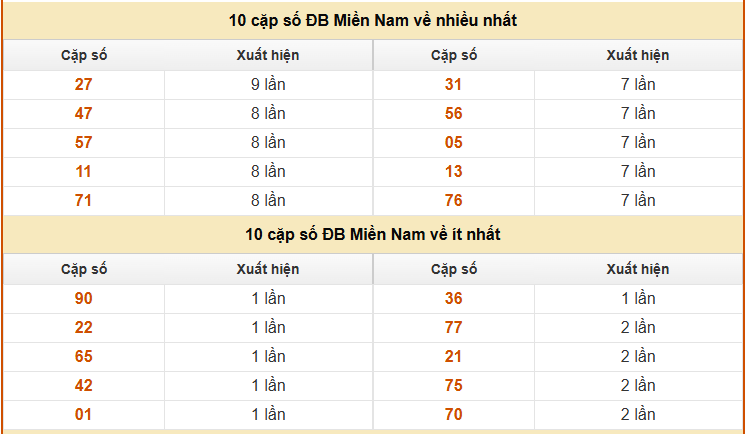Click number pair 36
Viewport: 747px width, 434px height.
click(454, 299)
